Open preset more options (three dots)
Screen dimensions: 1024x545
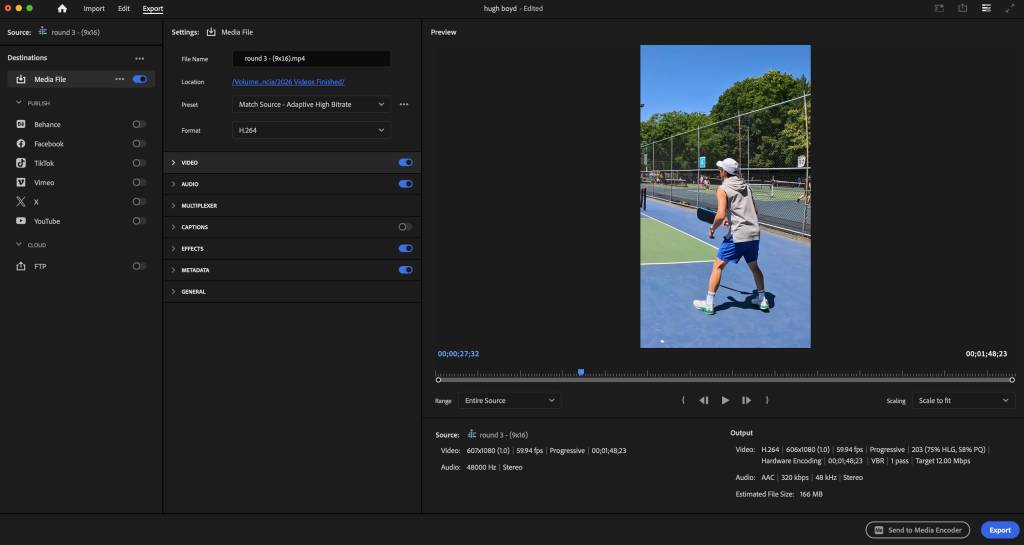[404, 104]
